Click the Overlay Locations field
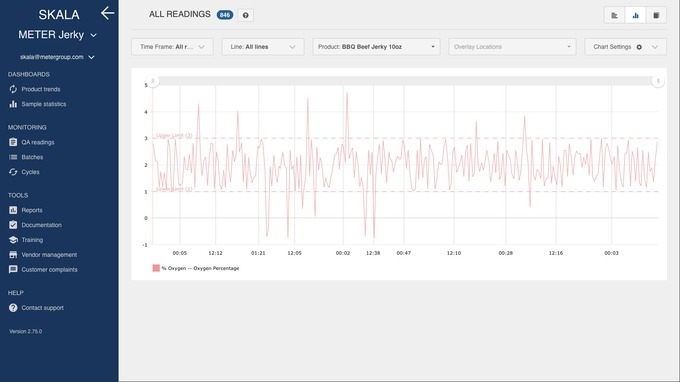Screen dimensions: 680x382 [512, 47]
